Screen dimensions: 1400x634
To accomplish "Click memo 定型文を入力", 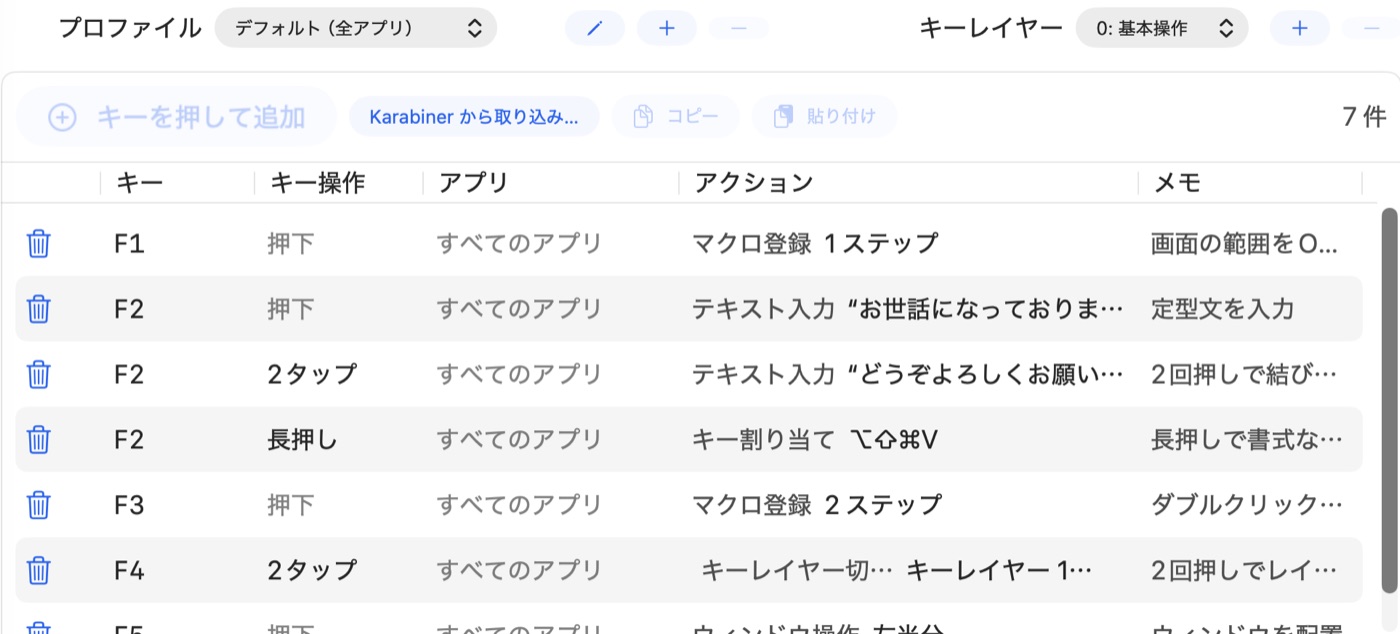I will click(x=1222, y=309).
